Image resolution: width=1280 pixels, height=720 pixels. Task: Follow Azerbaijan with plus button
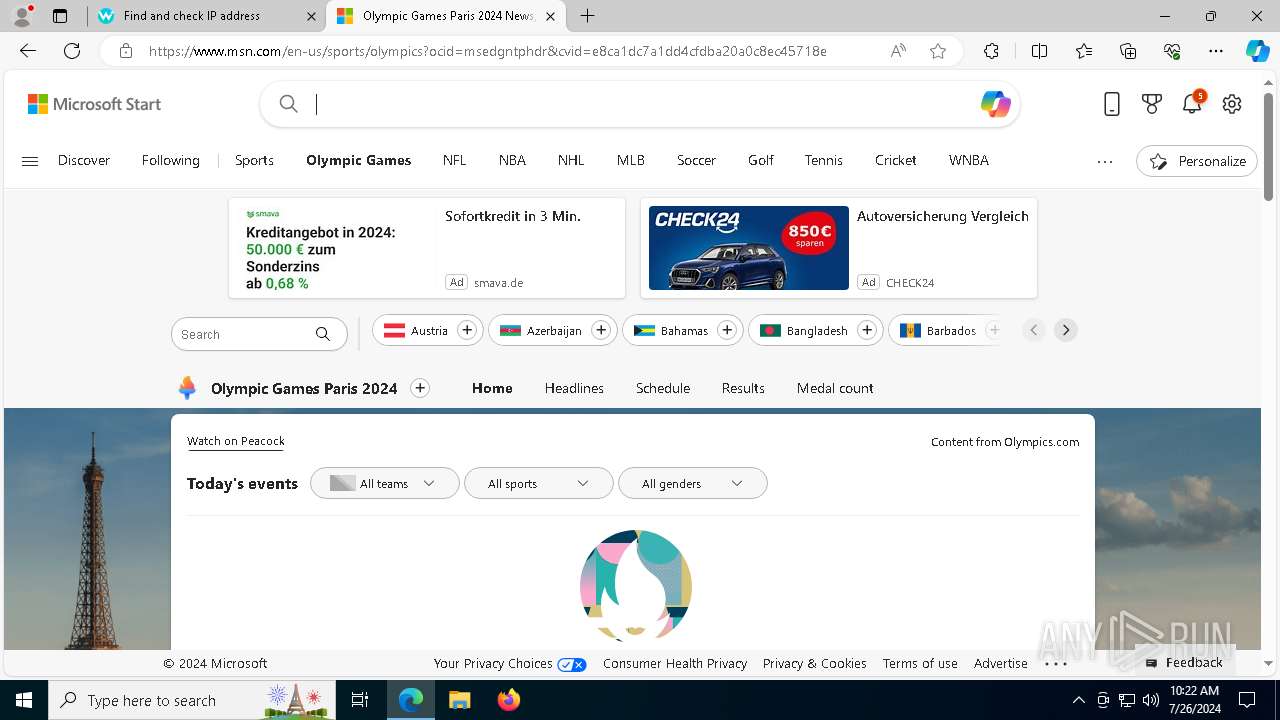click(x=601, y=330)
